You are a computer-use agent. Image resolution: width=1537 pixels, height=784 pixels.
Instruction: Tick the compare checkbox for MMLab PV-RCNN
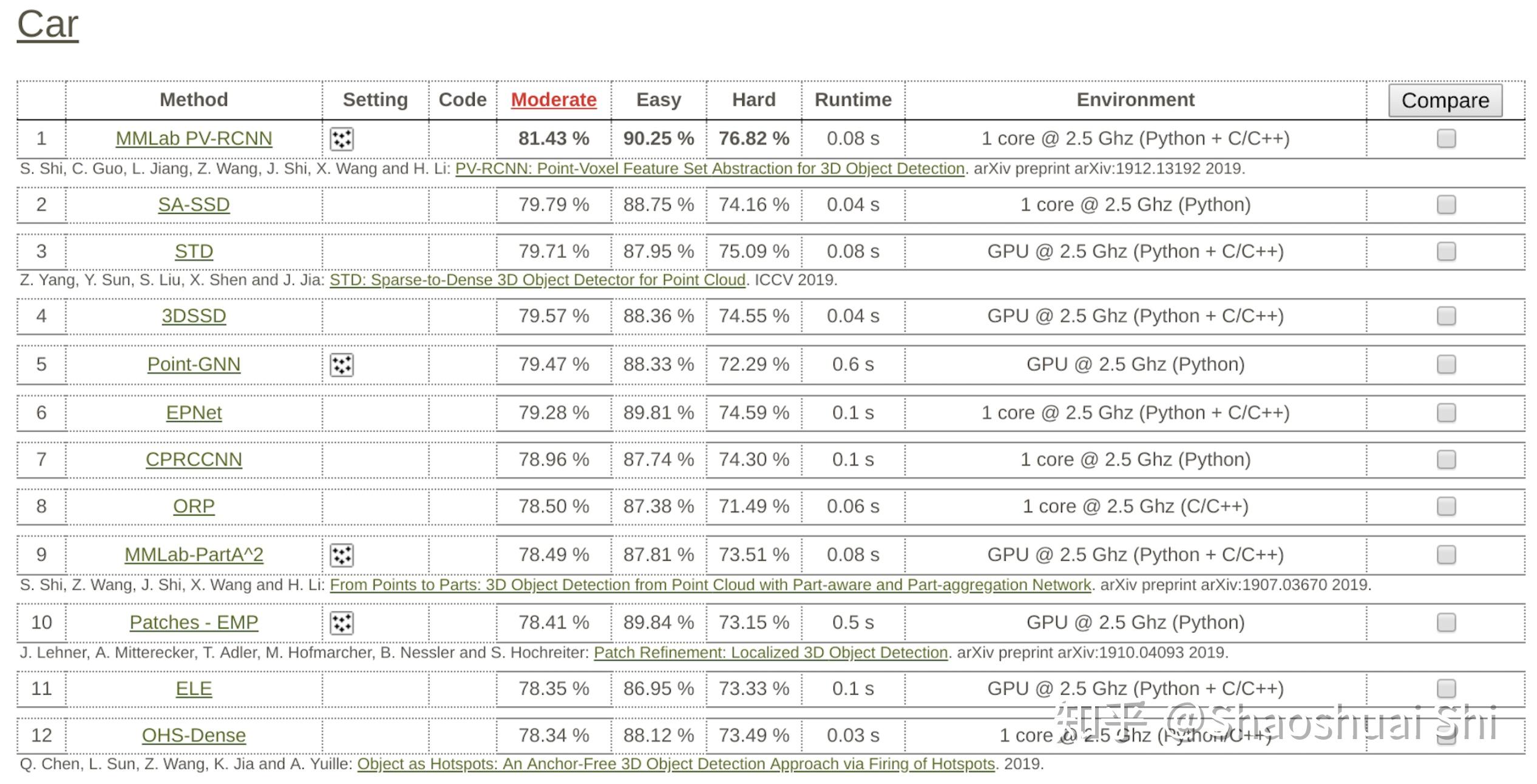point(1446,139)
